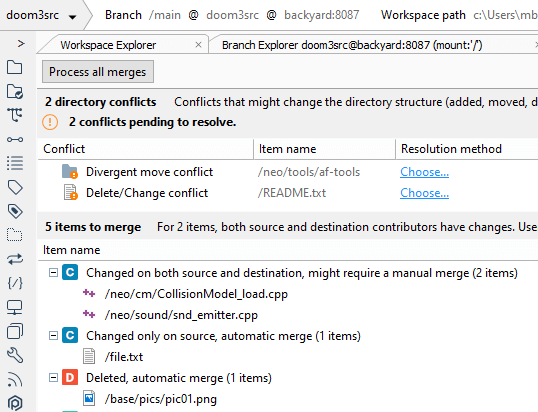Switch to the Workspace Explorer tab
538x412 pixels.
pyautogui.click(x=108, y=45)
